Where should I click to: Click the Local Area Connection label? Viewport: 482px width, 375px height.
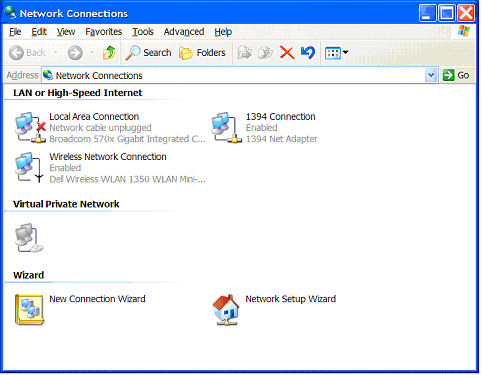(x=94, y=117)
